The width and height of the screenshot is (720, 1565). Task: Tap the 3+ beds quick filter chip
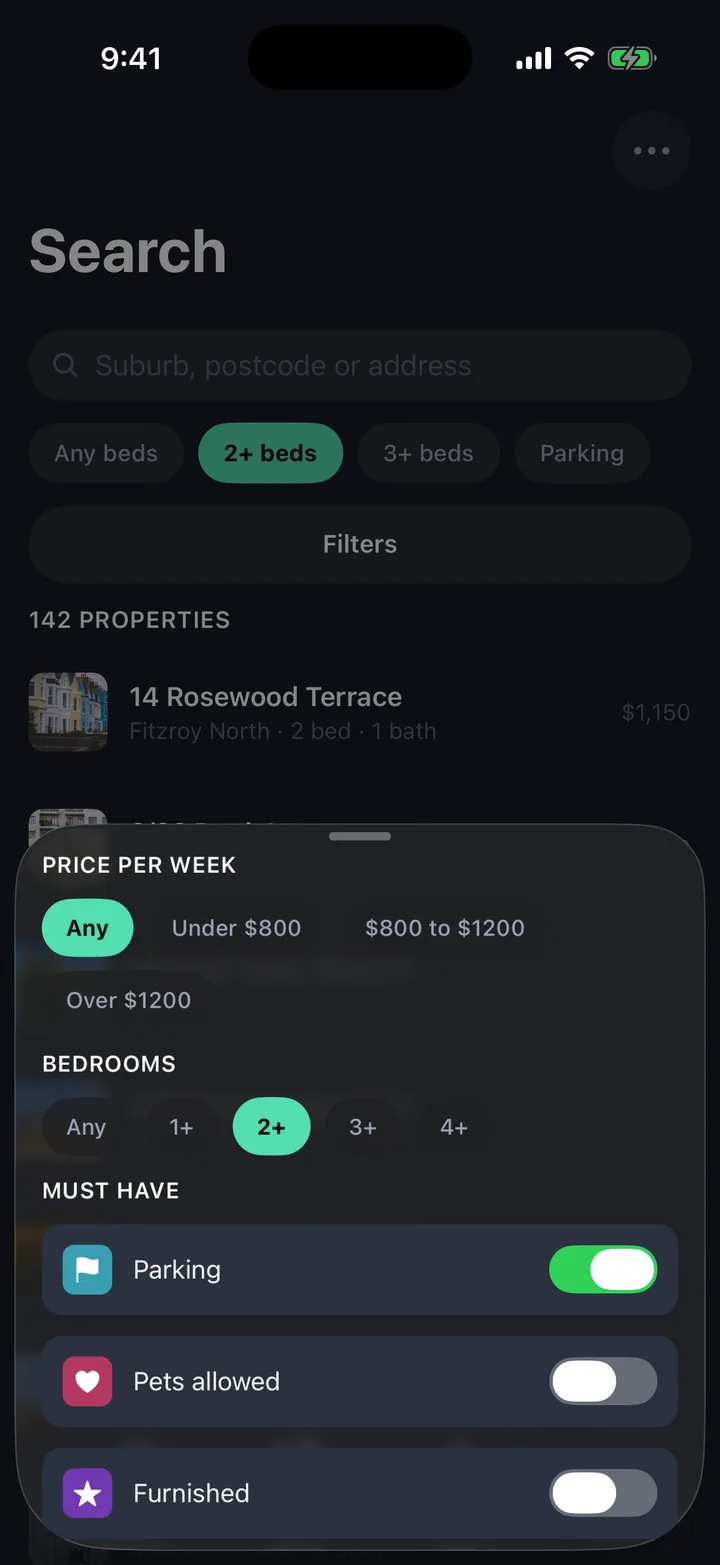(x=428, y=453)
